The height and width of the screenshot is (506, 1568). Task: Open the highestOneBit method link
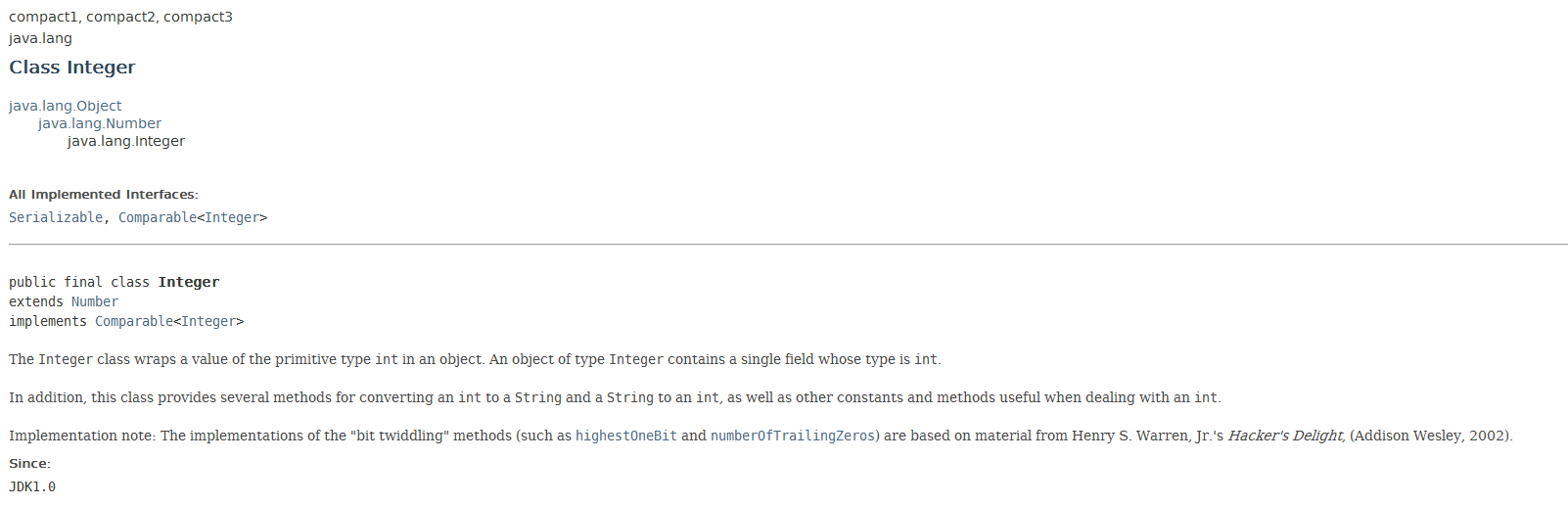[x=626, y=436]
